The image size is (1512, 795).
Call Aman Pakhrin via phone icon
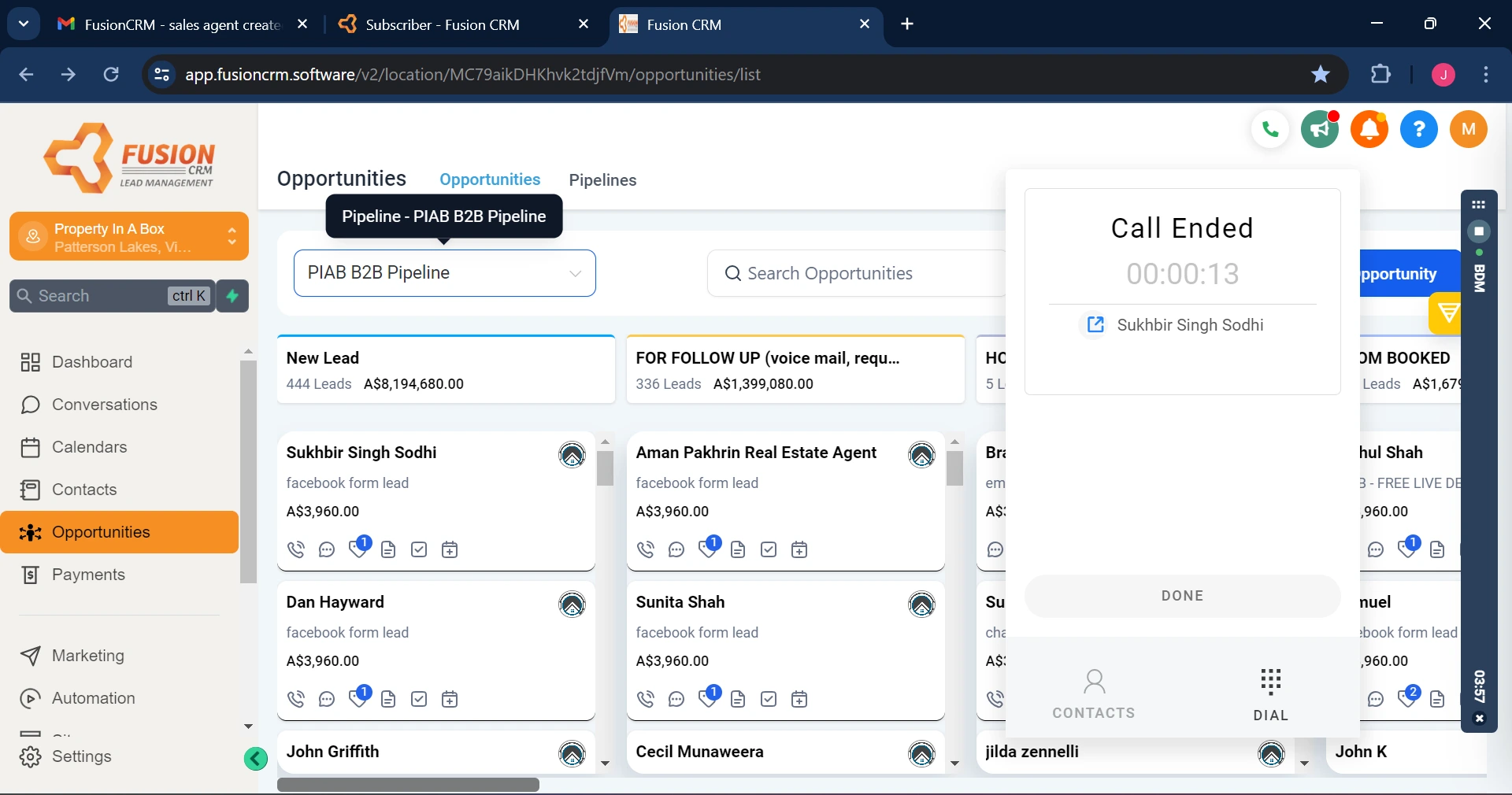point(646,549)
